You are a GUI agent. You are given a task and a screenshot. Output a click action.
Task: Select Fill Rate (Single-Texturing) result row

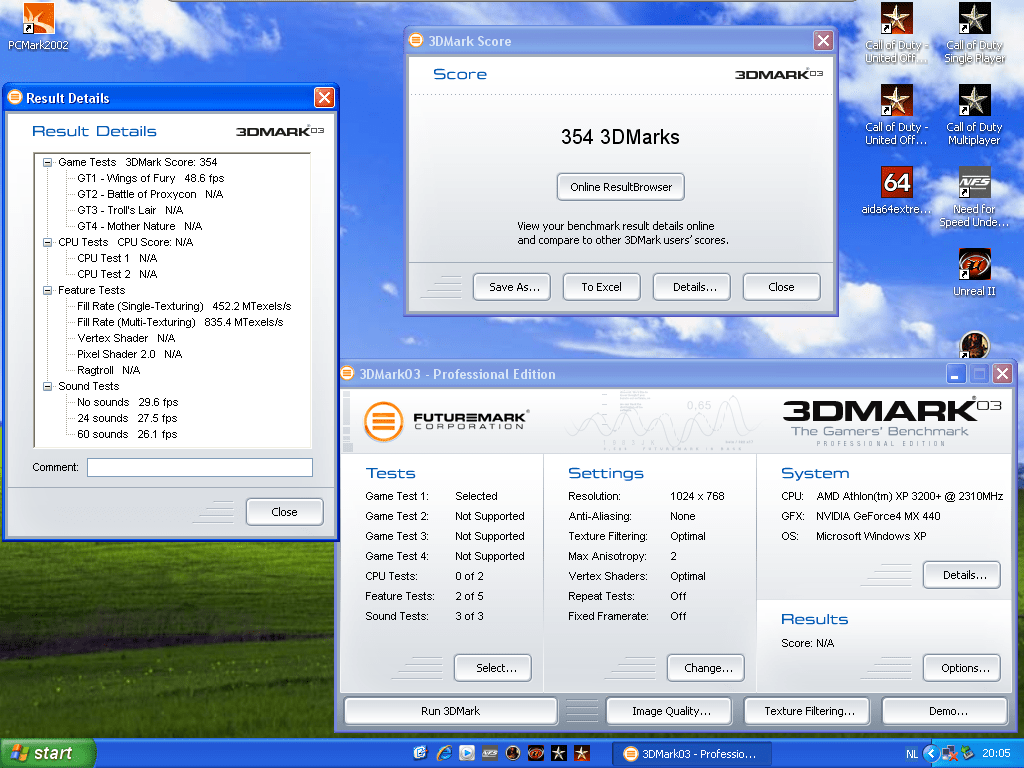(x=184, y=306)
